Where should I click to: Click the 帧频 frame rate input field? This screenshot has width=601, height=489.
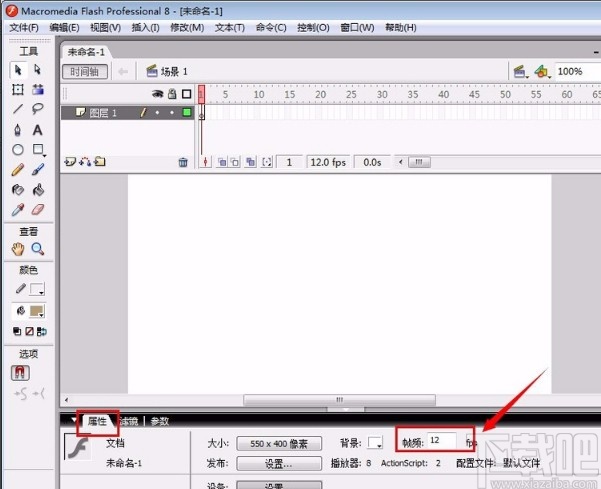[x=442, y=440]
